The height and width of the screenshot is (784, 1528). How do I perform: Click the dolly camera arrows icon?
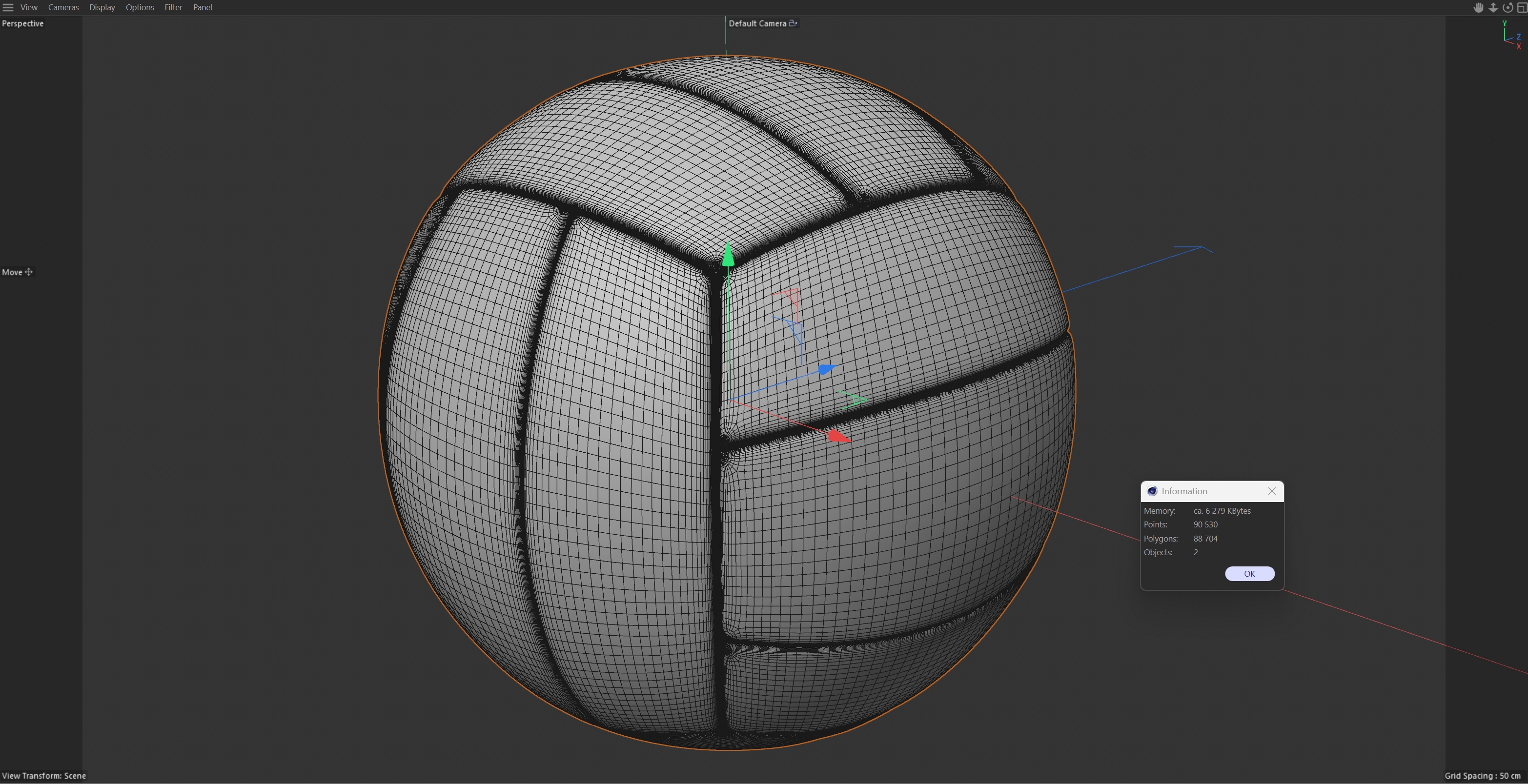coord(1493,8)
